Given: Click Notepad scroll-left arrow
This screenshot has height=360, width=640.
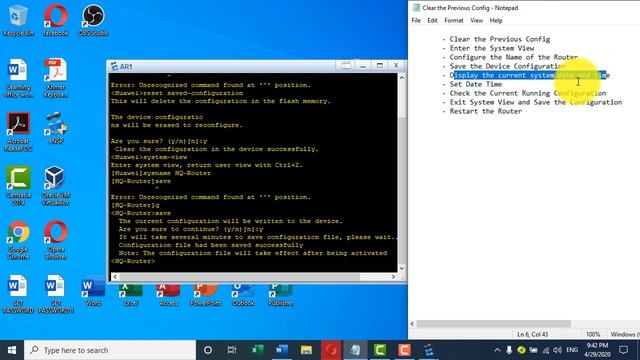Looking at the screenshot, I should pyautogui.click(x=412, y=324).
